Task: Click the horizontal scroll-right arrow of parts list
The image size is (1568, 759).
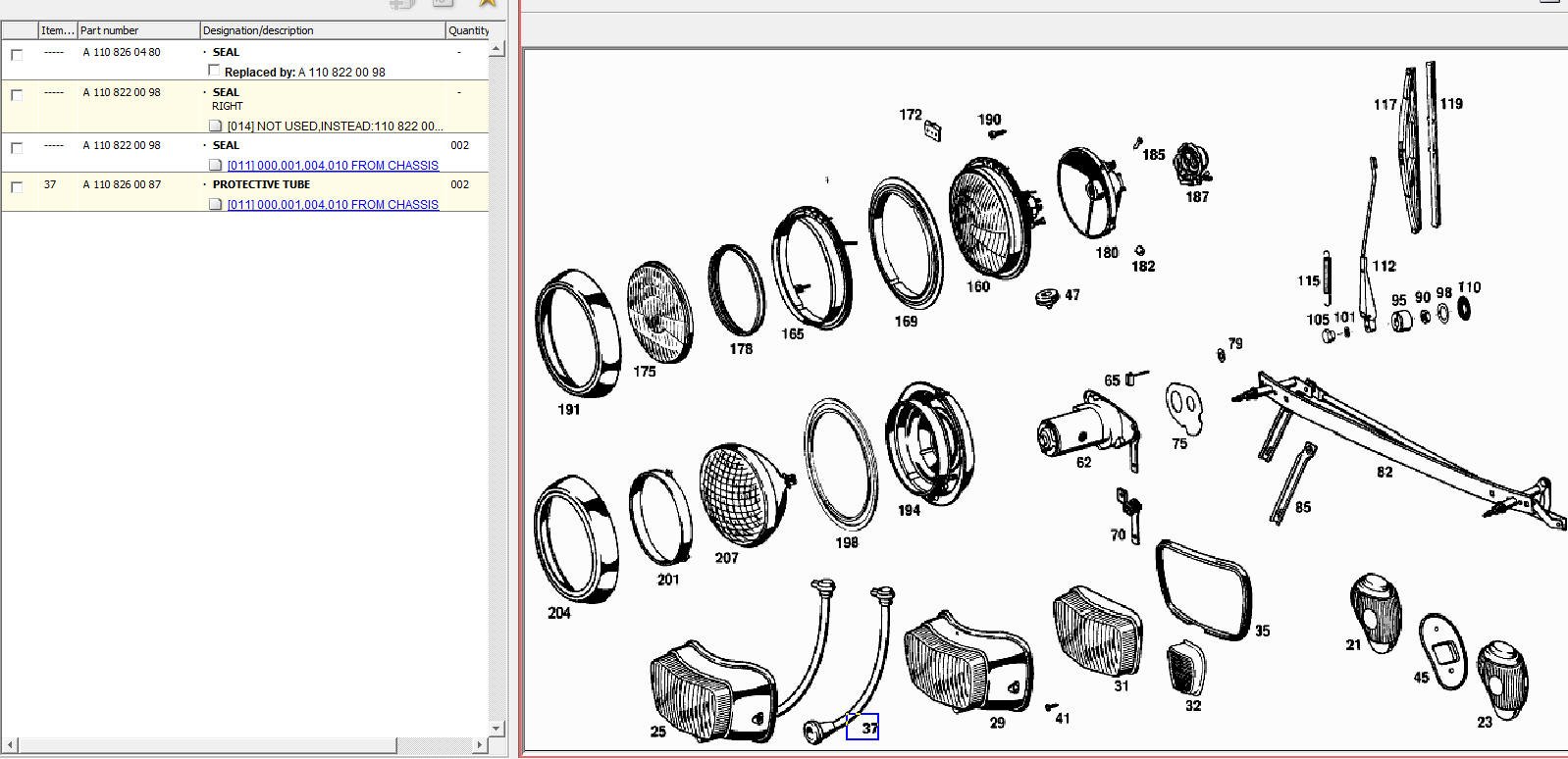Action: (x=480, y=745)
